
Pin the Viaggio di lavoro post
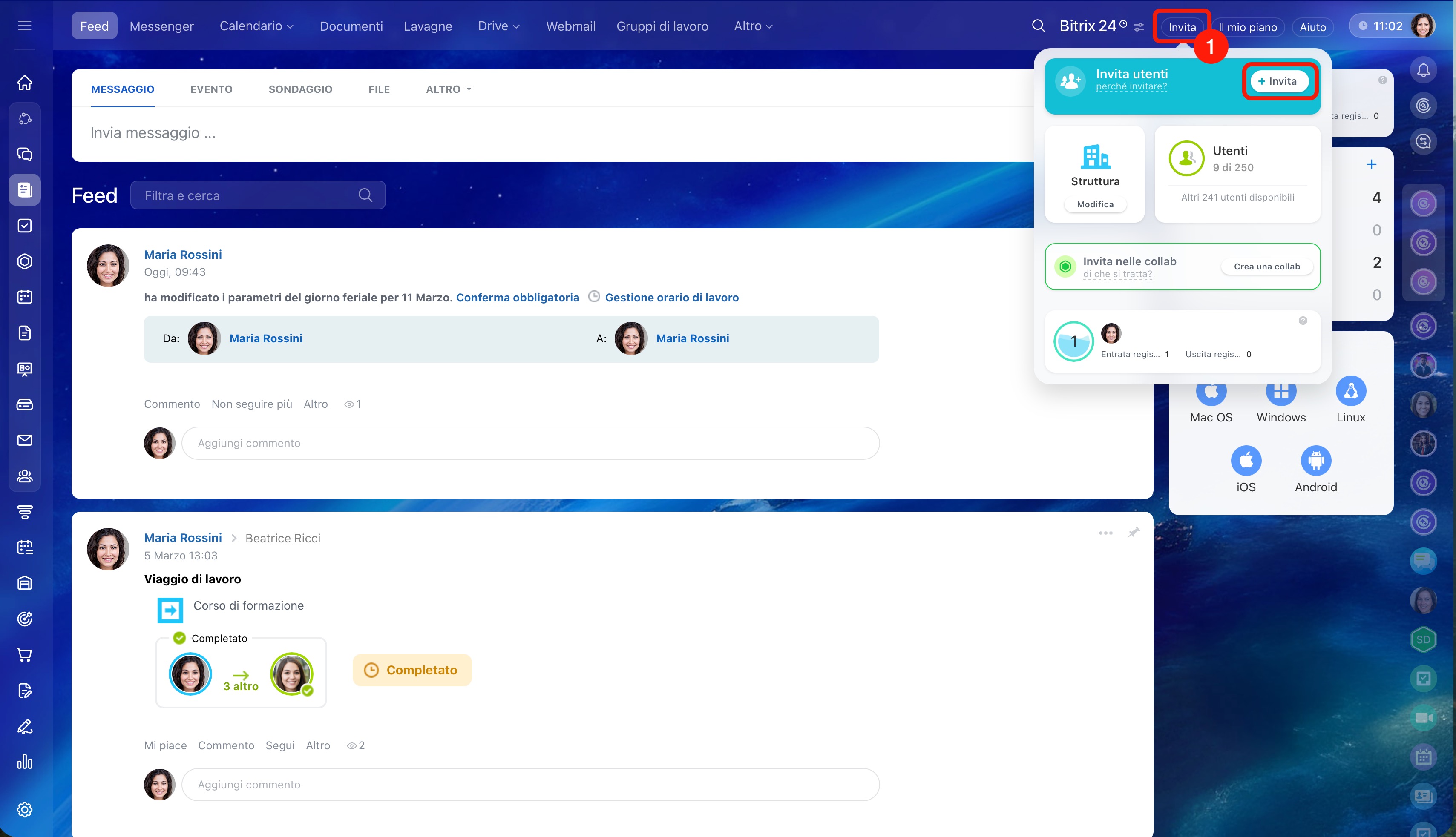[x=1134, y=532]
